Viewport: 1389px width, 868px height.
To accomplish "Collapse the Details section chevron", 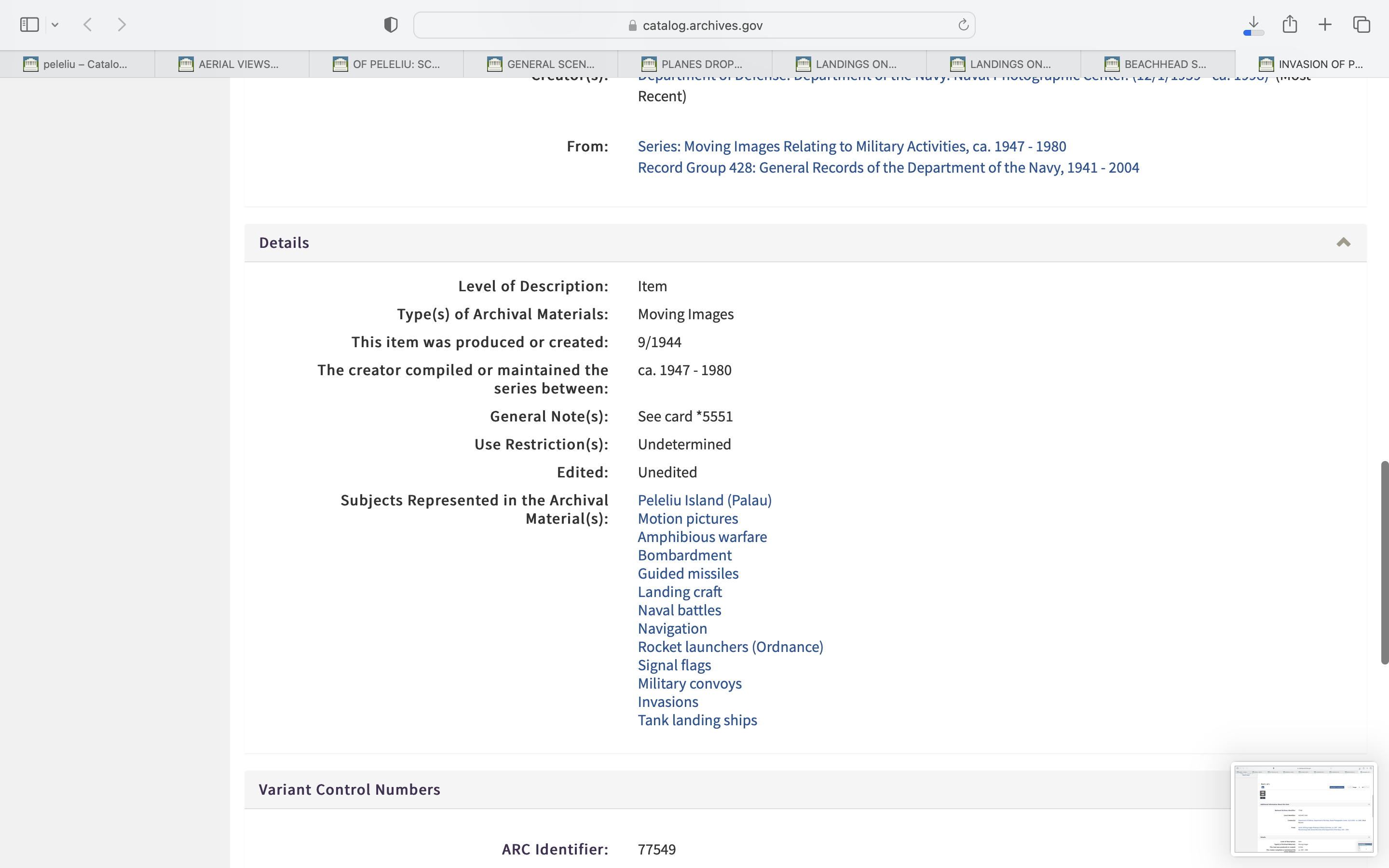I will [1343, 242].
